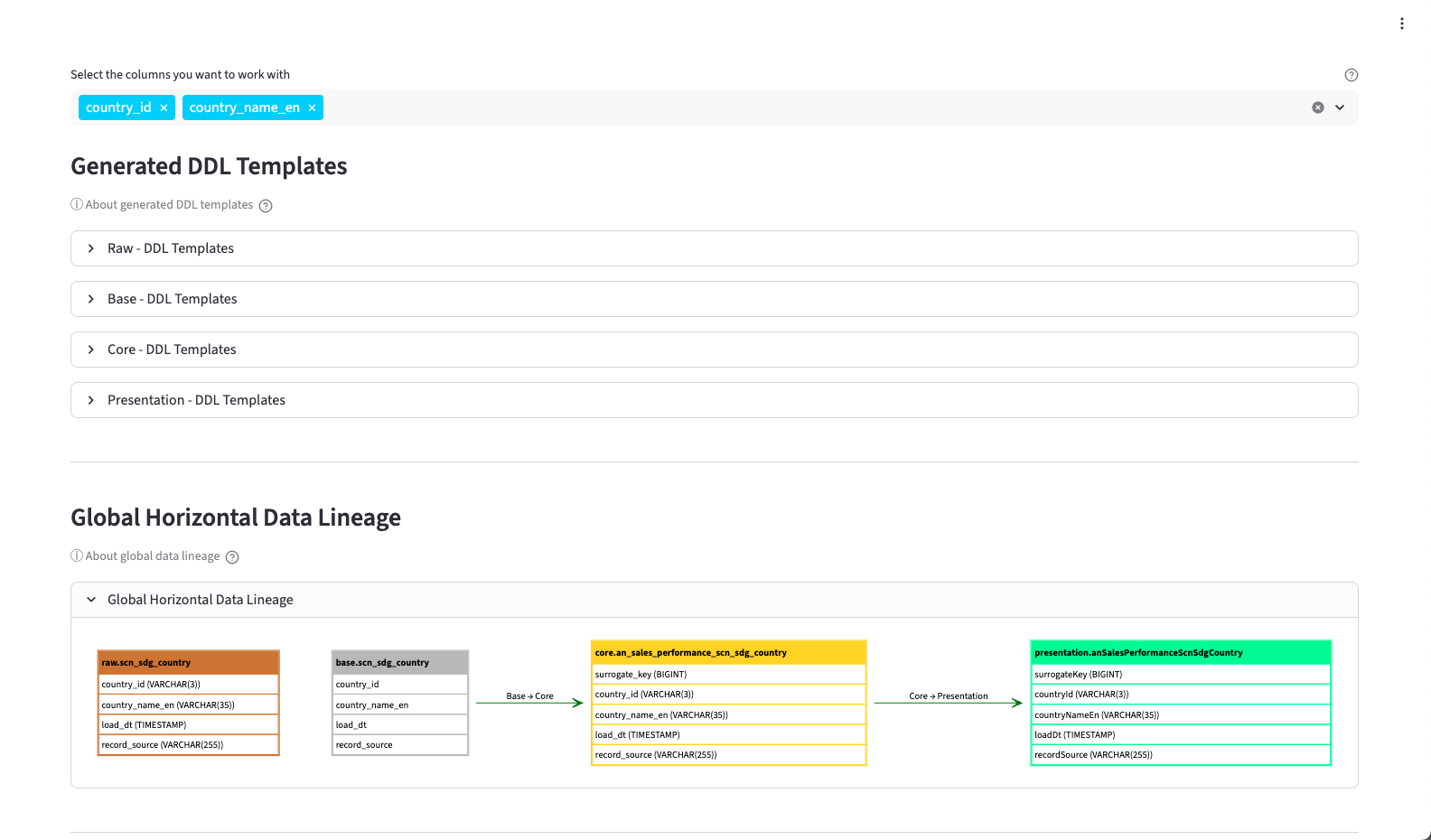This screenshot has width=1431, height=840.
Task: Click country_id row in base table
Action: click(400, 685)
